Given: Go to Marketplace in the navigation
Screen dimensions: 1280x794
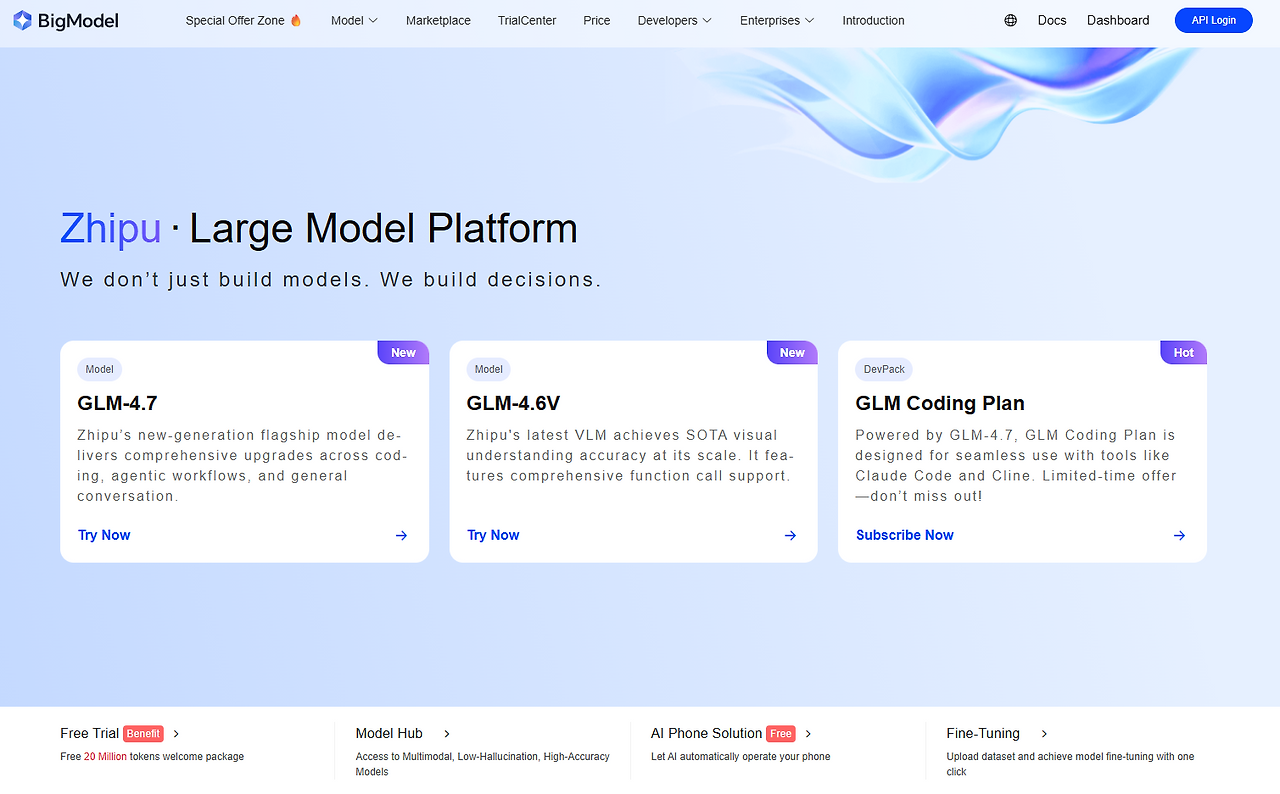Looking at the screenshot, I should coord(438,20).
